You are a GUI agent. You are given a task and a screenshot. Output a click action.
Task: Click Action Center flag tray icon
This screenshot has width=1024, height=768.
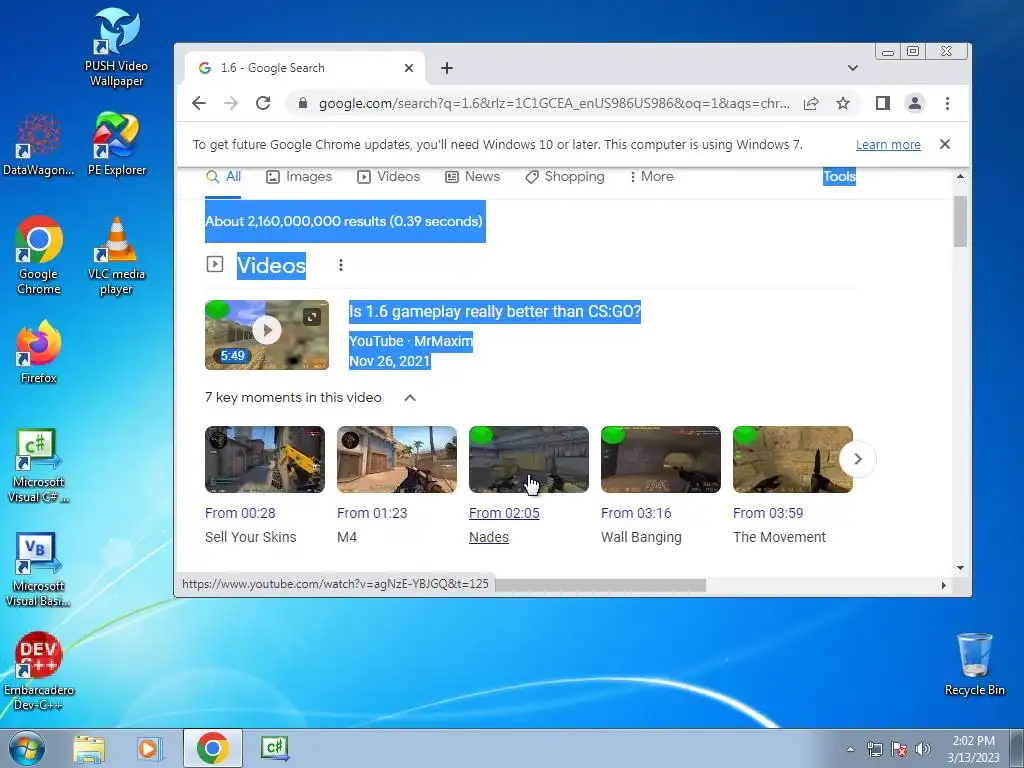point(899,749)
